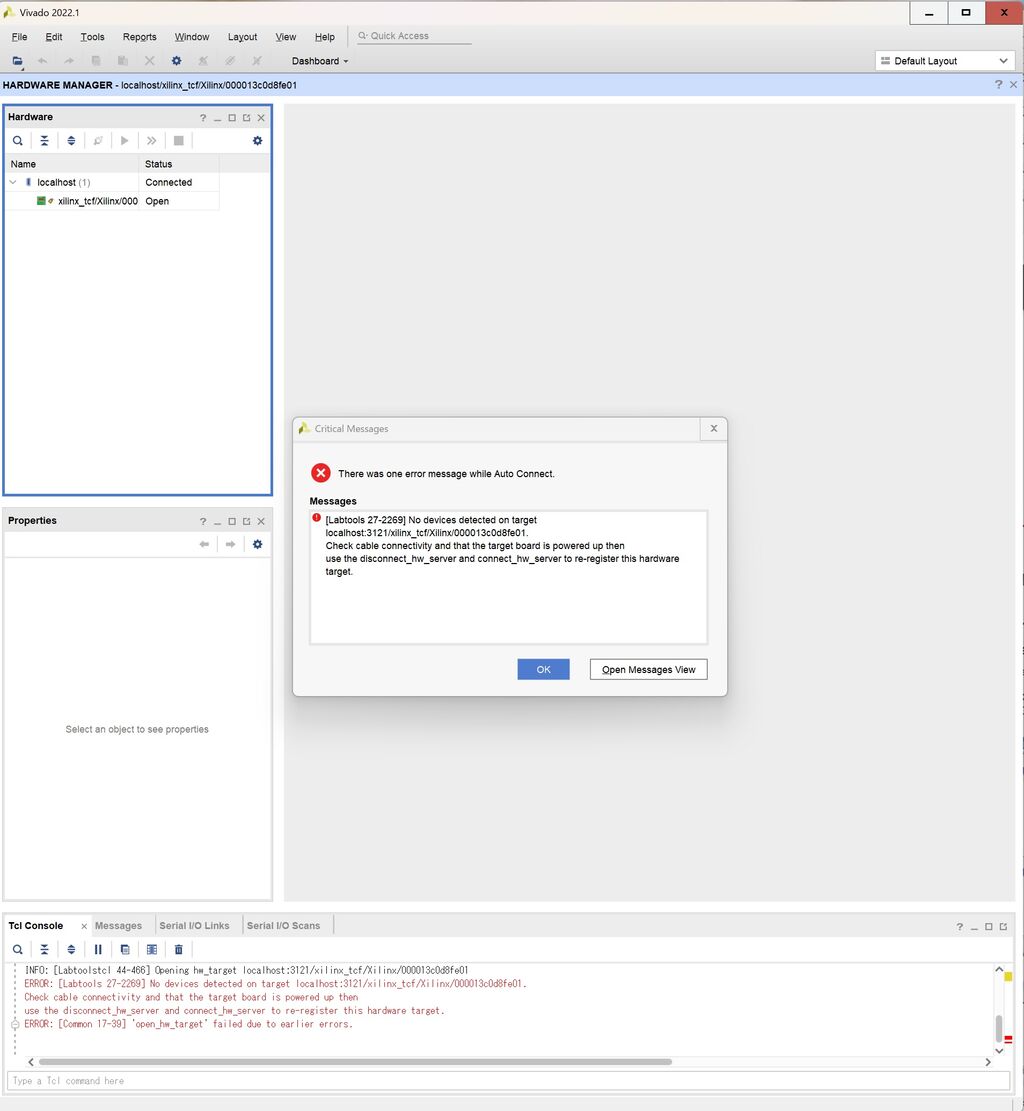Click the Status column header
The height and width of the screenshot is (1111, 1024).
point(179,164)
